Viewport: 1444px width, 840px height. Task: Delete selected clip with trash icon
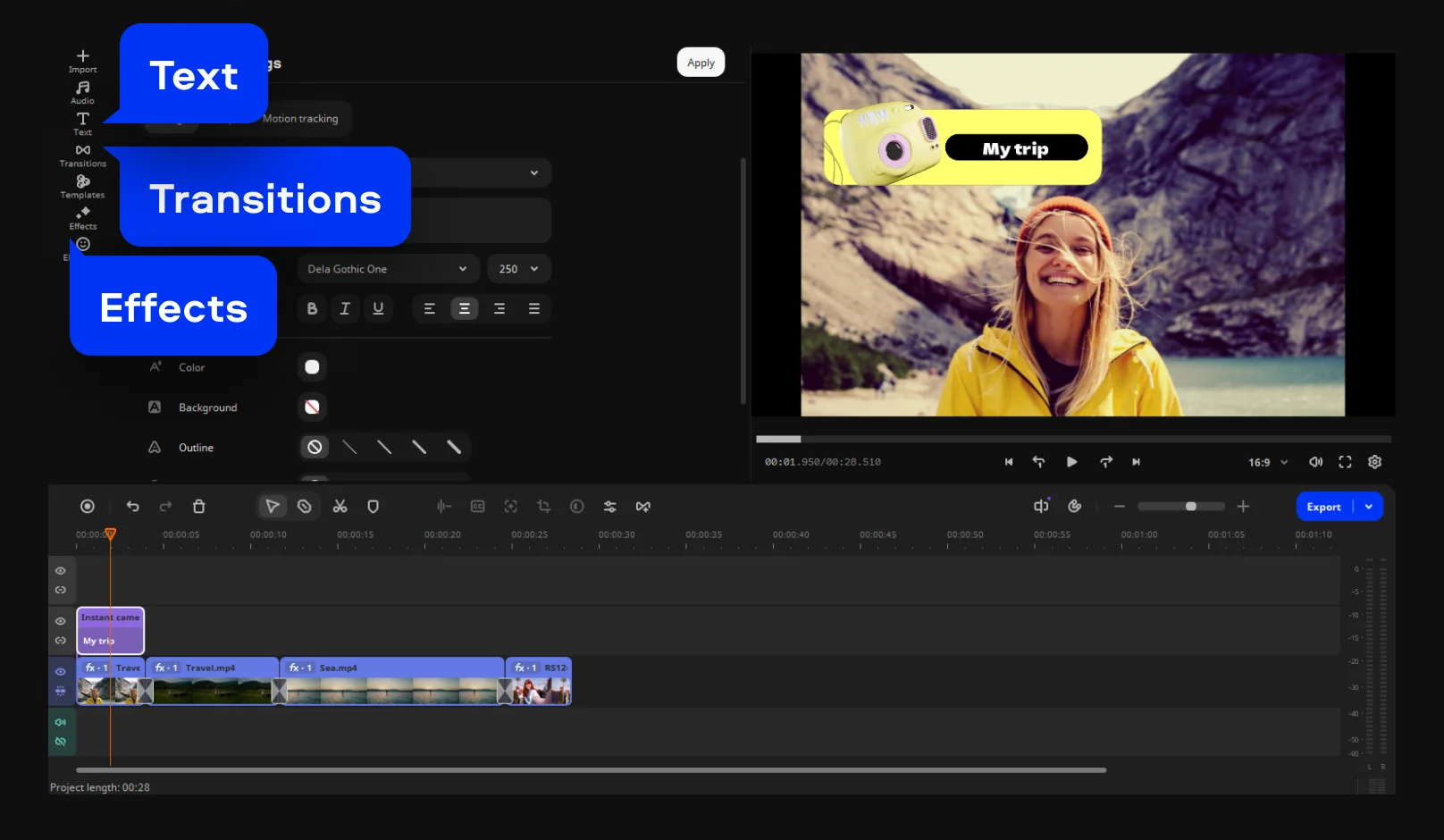[199, 507]
